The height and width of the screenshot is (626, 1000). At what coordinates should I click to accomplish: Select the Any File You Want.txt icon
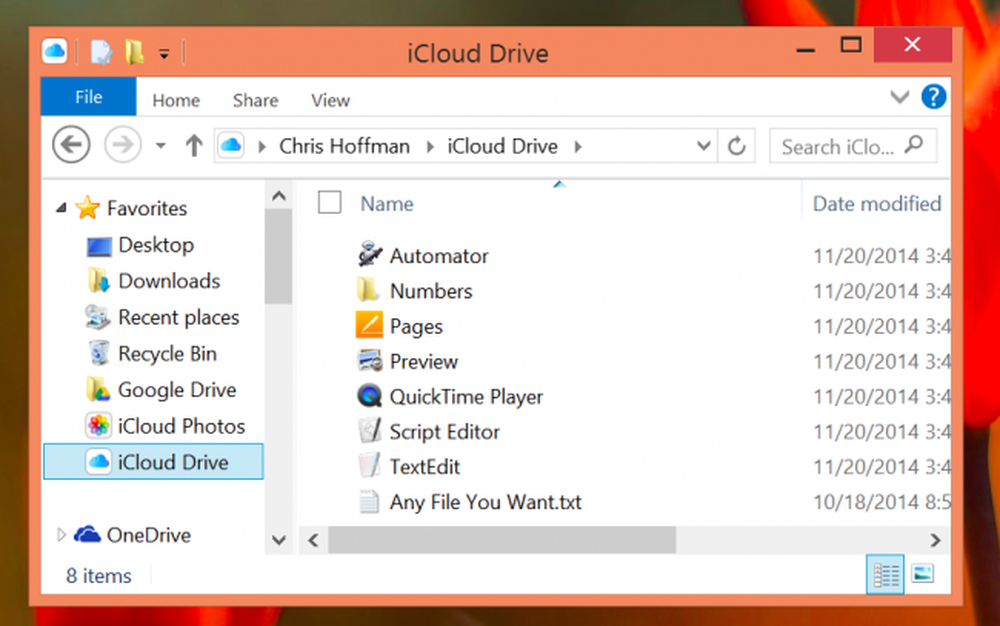click(x=369, y=501)
